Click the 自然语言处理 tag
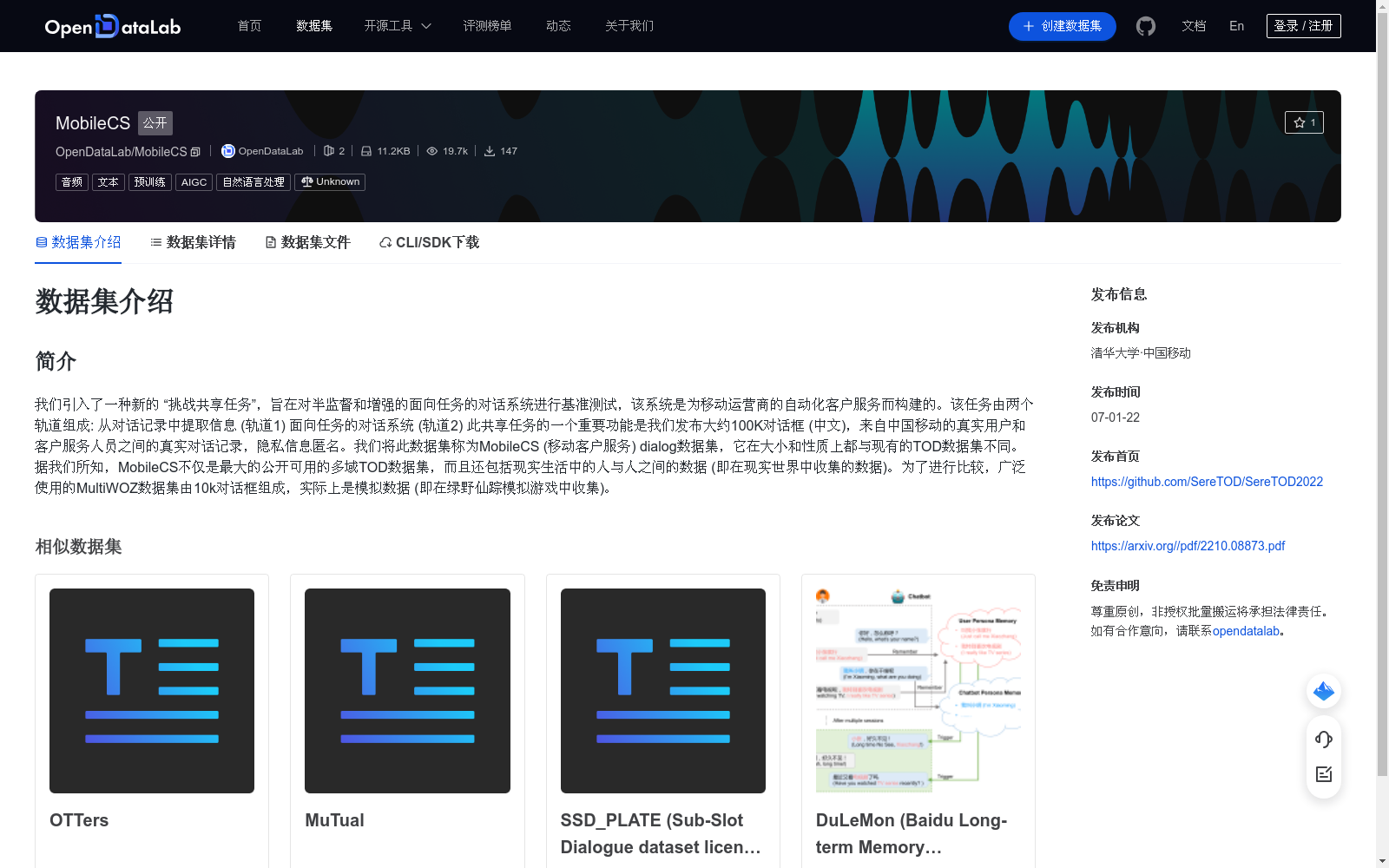Viewport: 1389px width, 868px height. pos(253,182)
